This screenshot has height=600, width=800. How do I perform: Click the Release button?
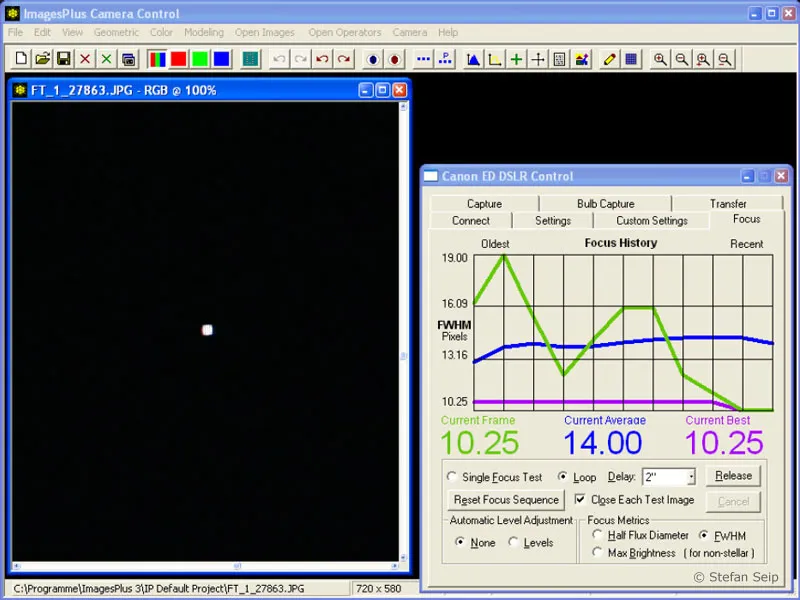[x=733, y=476]
